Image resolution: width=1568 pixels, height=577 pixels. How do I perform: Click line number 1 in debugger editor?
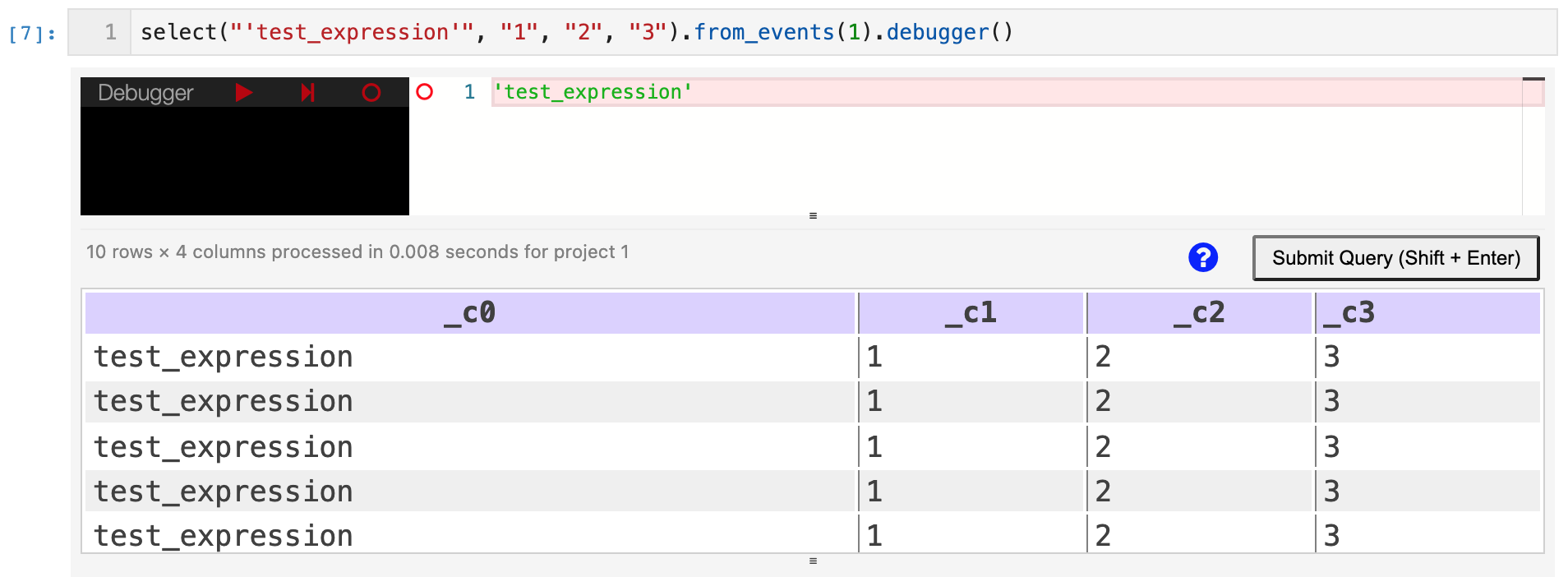[x=469, y=92]
